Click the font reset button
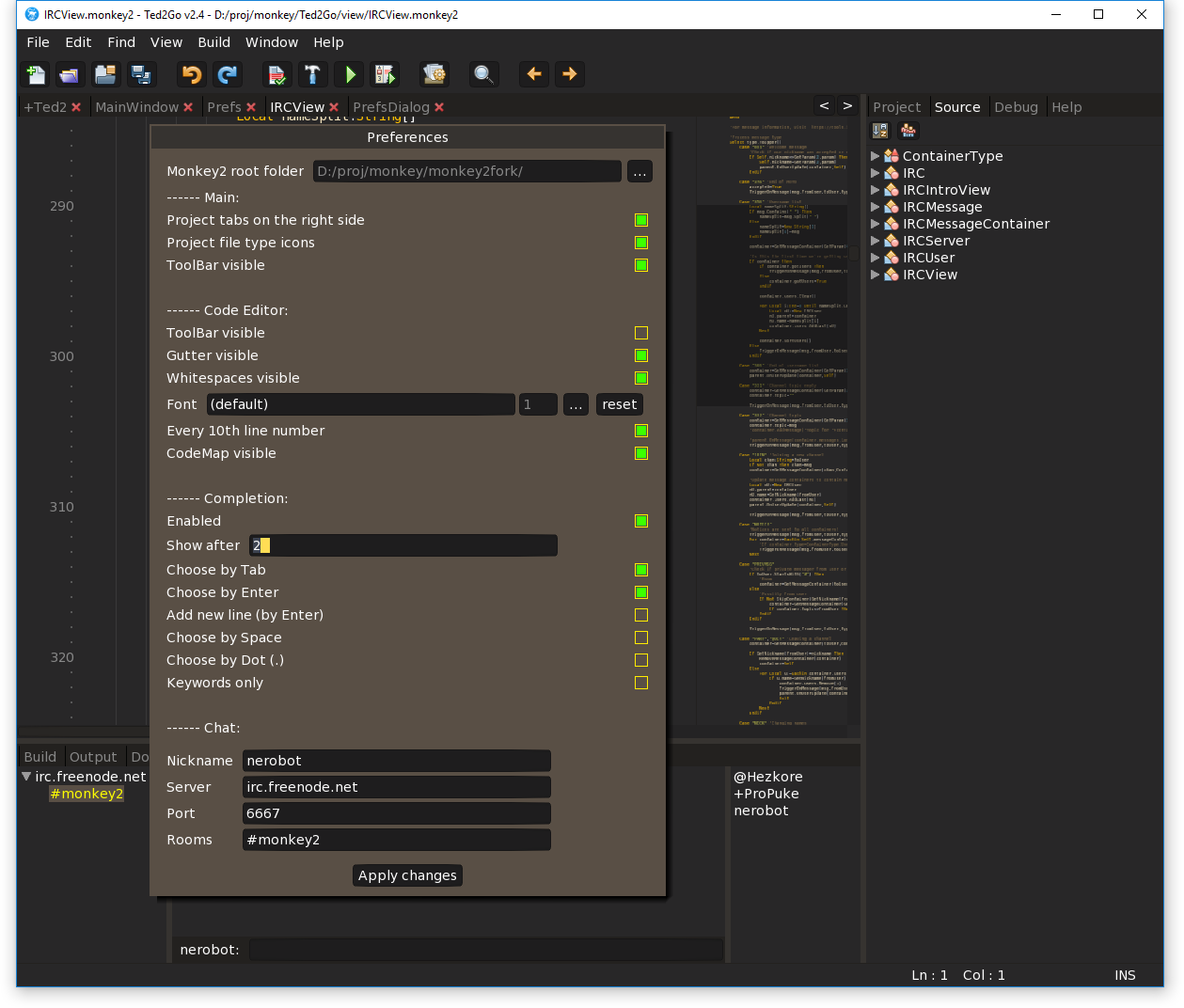Image resolution: width=1184 pixels, height=1008 pixels. 620,404
